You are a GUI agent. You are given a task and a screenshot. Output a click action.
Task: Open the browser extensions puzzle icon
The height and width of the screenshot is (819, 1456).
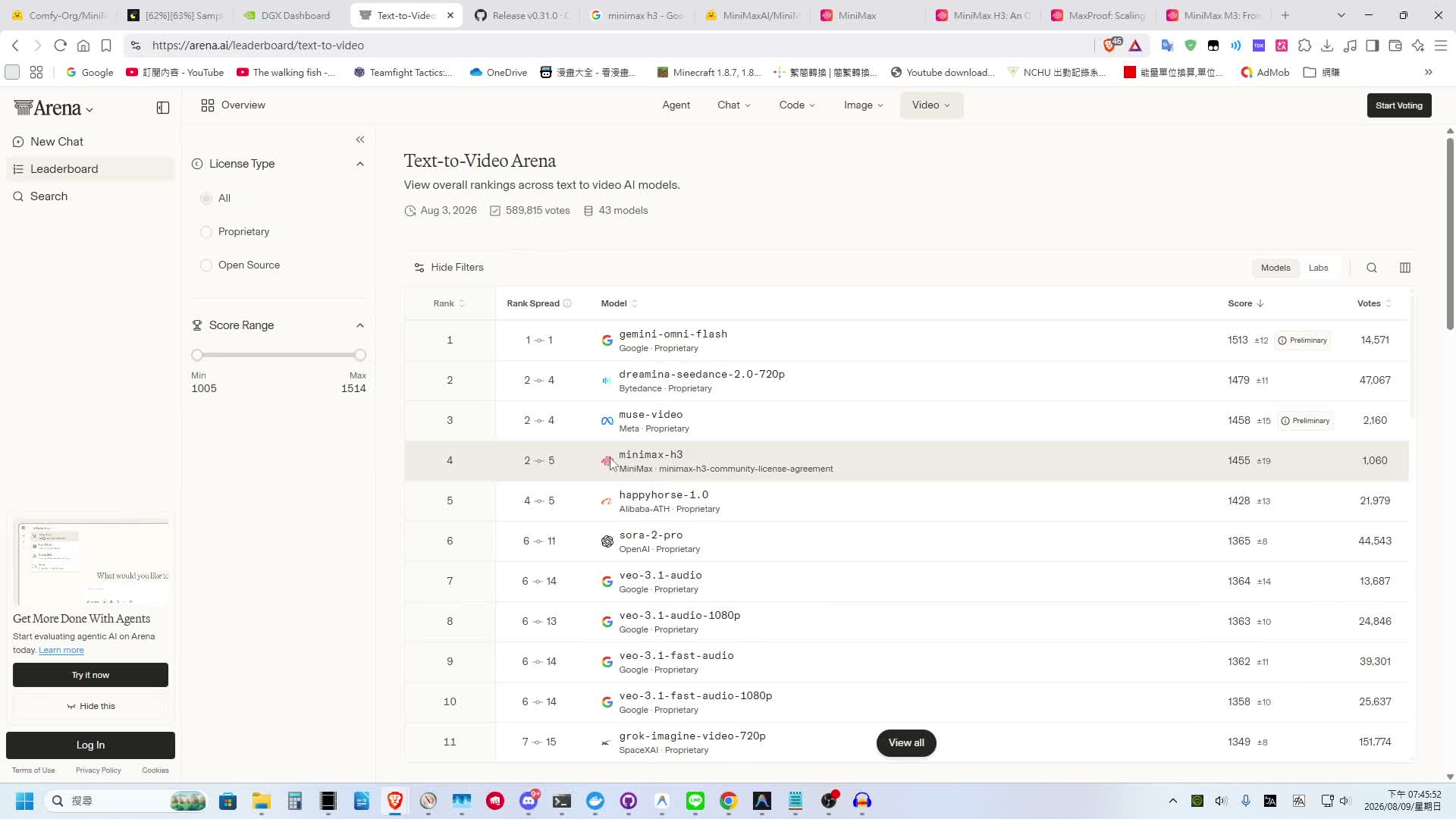(1304, 45)
